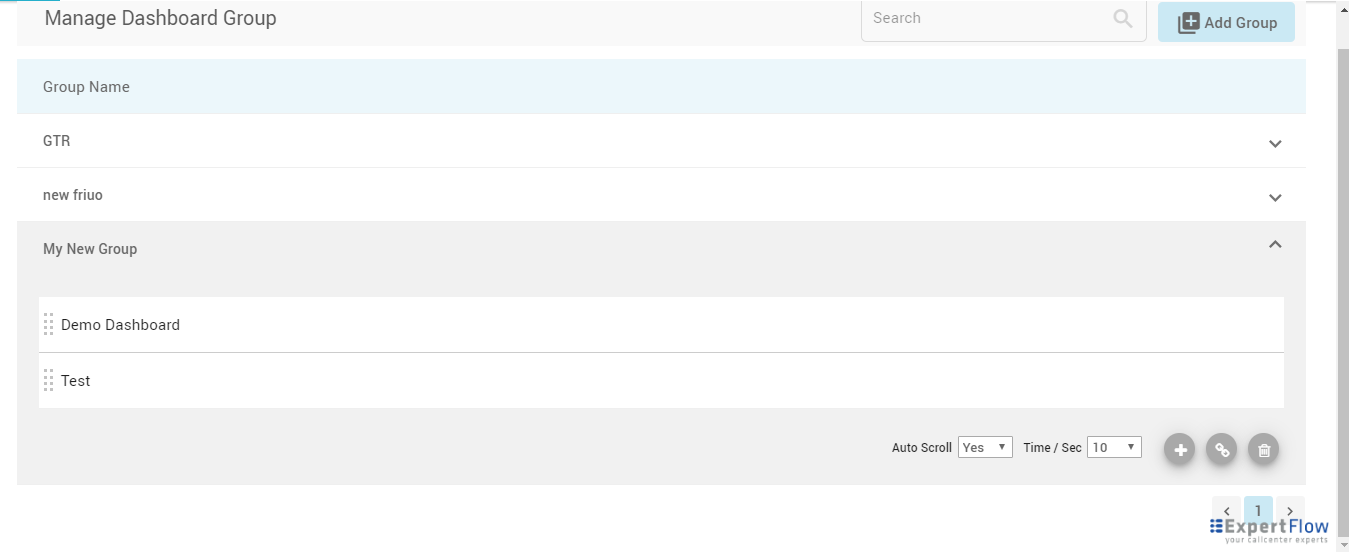Screen dimensions: 1349x552
Task: Click the link icon in My New Group
Action: pyautogui.click(x=1221, y=450)
